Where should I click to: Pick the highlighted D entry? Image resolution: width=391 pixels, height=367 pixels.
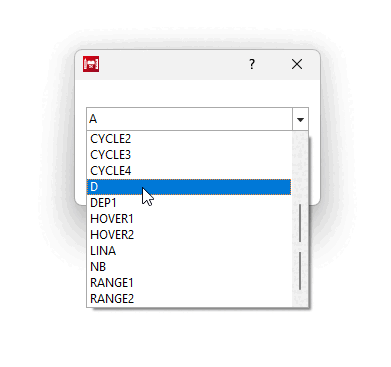point(189,187)
